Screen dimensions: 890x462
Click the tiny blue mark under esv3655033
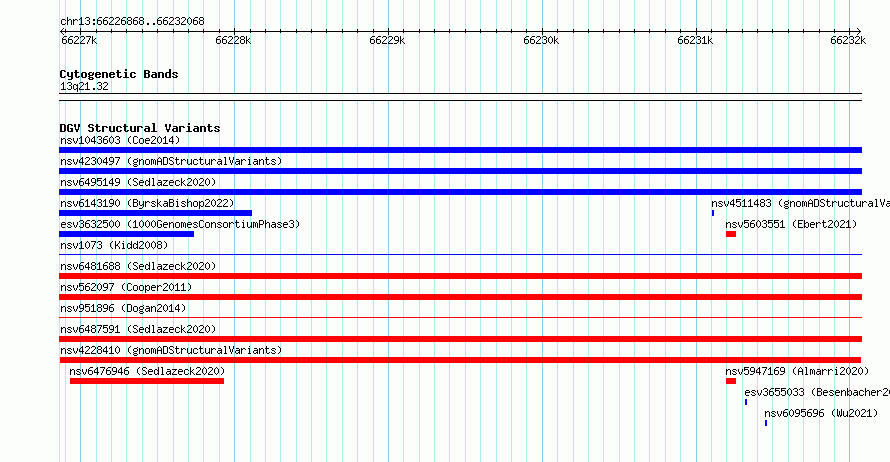(746, 402)
